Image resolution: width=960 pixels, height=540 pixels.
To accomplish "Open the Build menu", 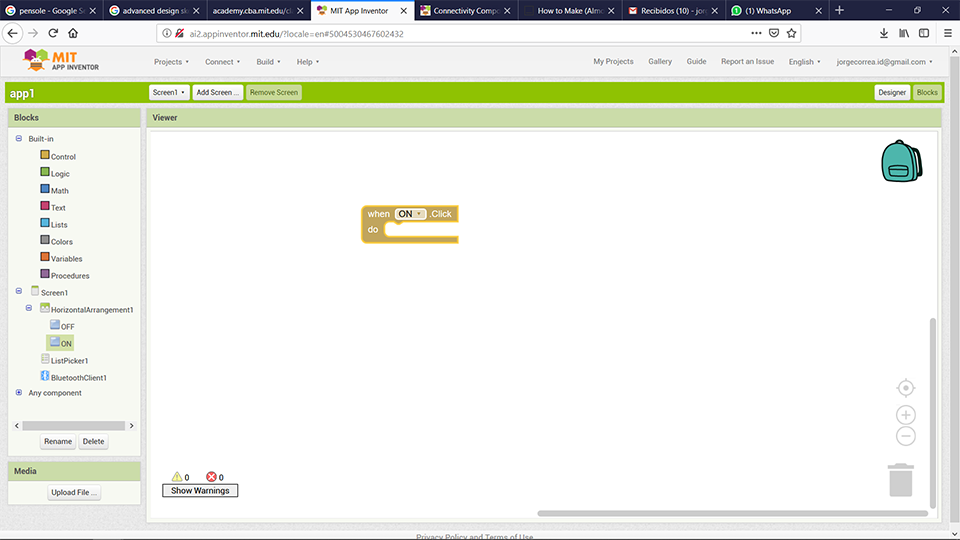I will click(x=268, y=62).
